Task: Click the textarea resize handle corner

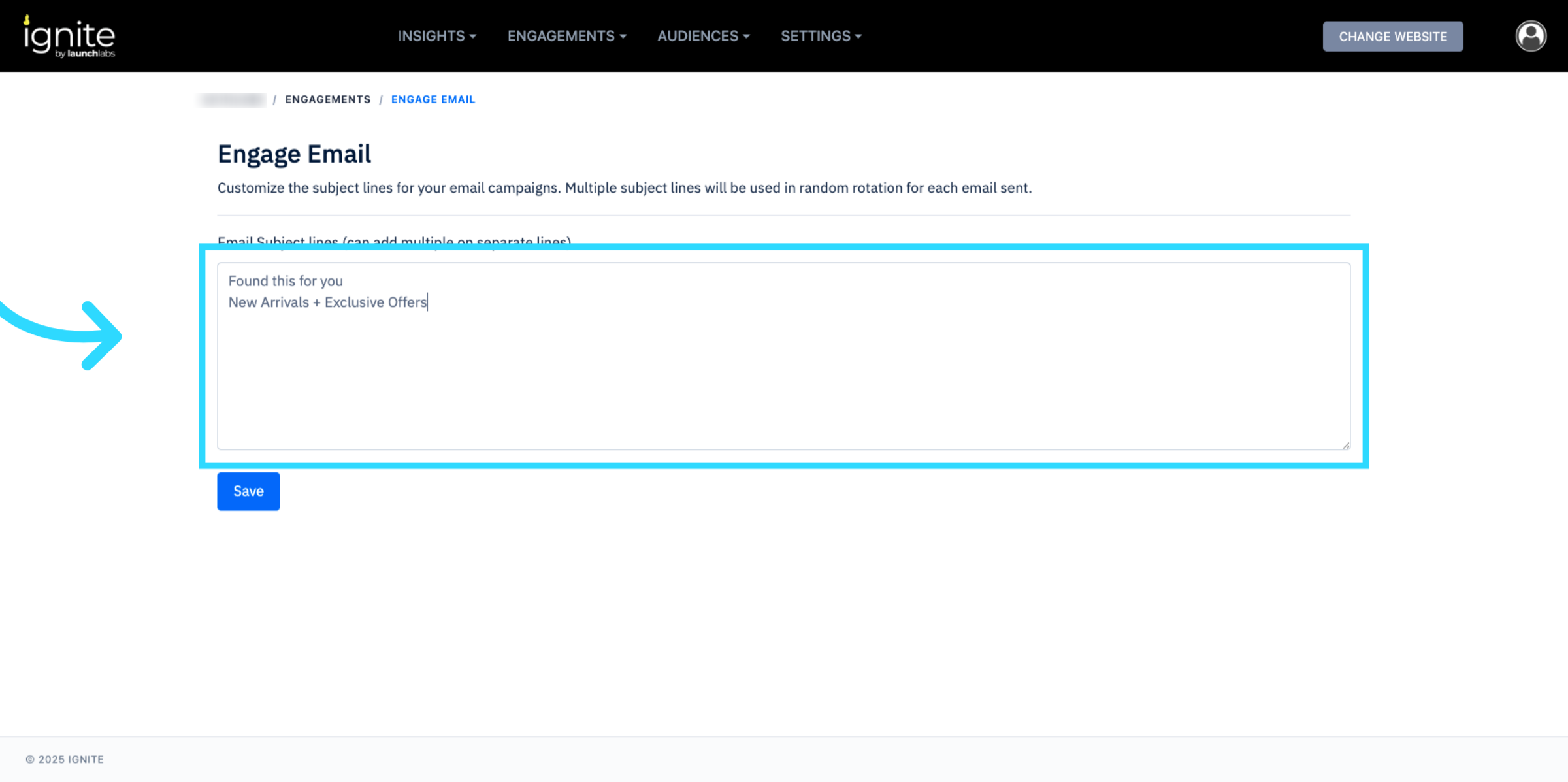Action: pos(1346,446)
